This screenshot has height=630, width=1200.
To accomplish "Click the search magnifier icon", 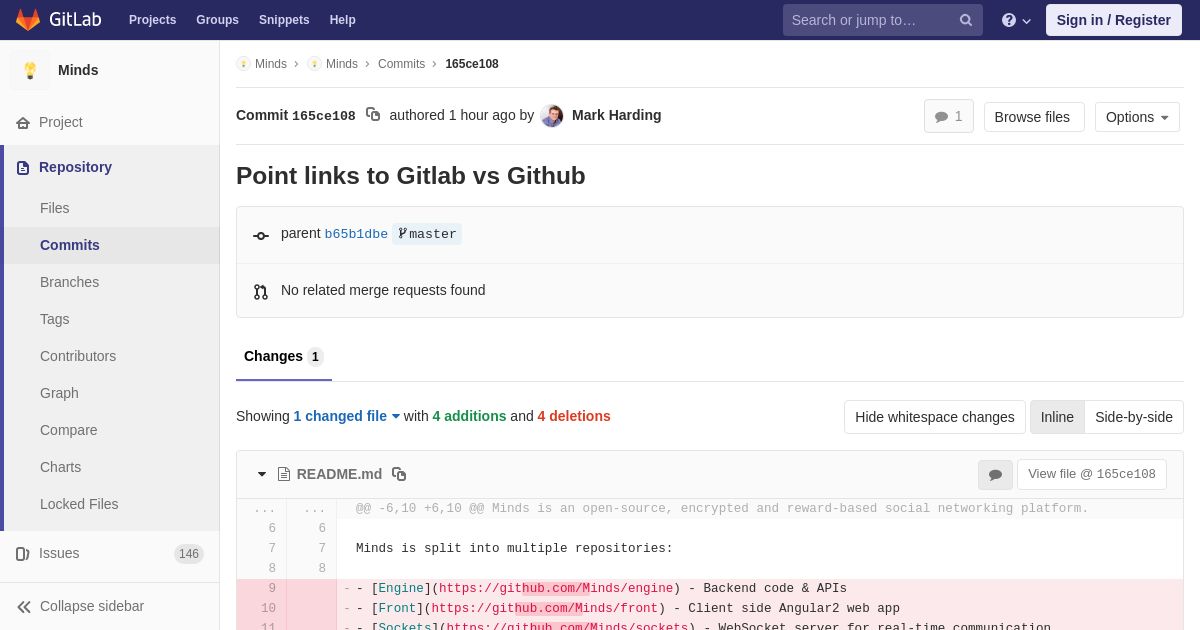I will [x=966, y=20].
